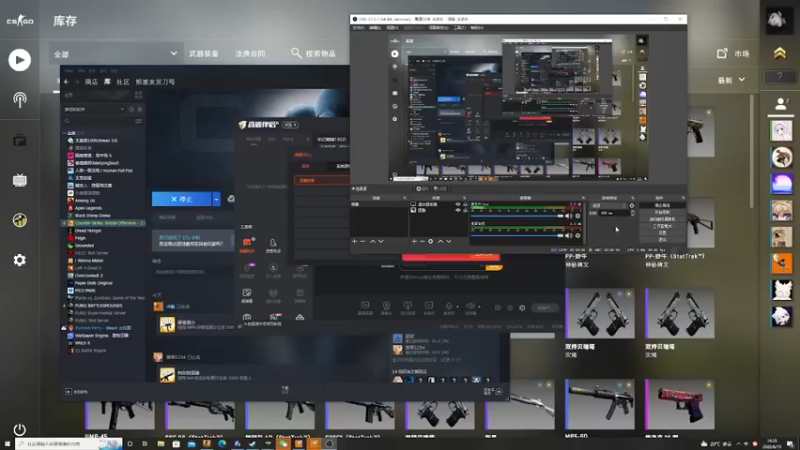The height and width of the screenshot is (450, 800).
Task: Click the power quit icon in CS:GO sidebar
Action: click(19, 429)
